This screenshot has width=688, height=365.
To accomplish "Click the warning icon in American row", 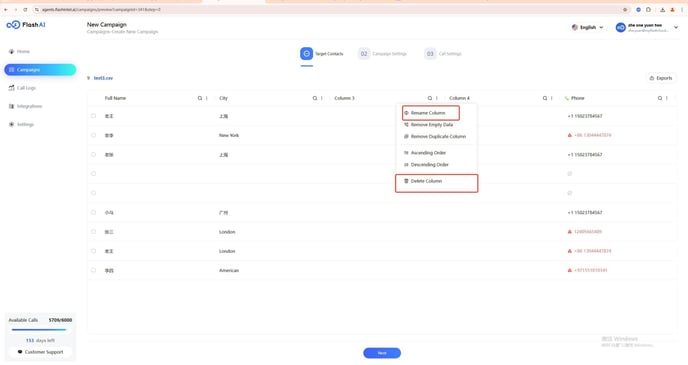I will 570,270.
